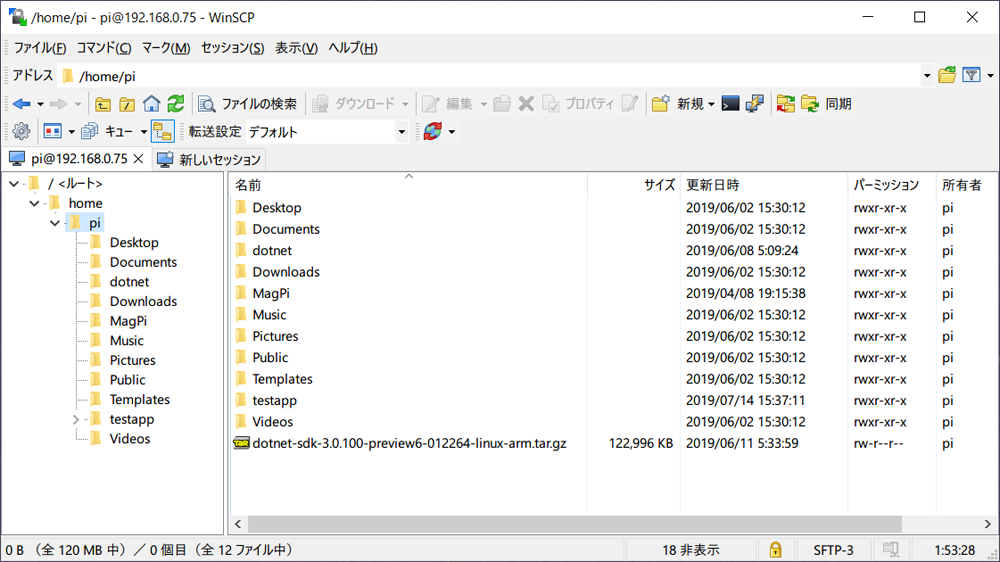Image resolution: width=1000 pixels, height=562 pixels.
Task: Click the red and blue session icon
Action: coord(52,131)
